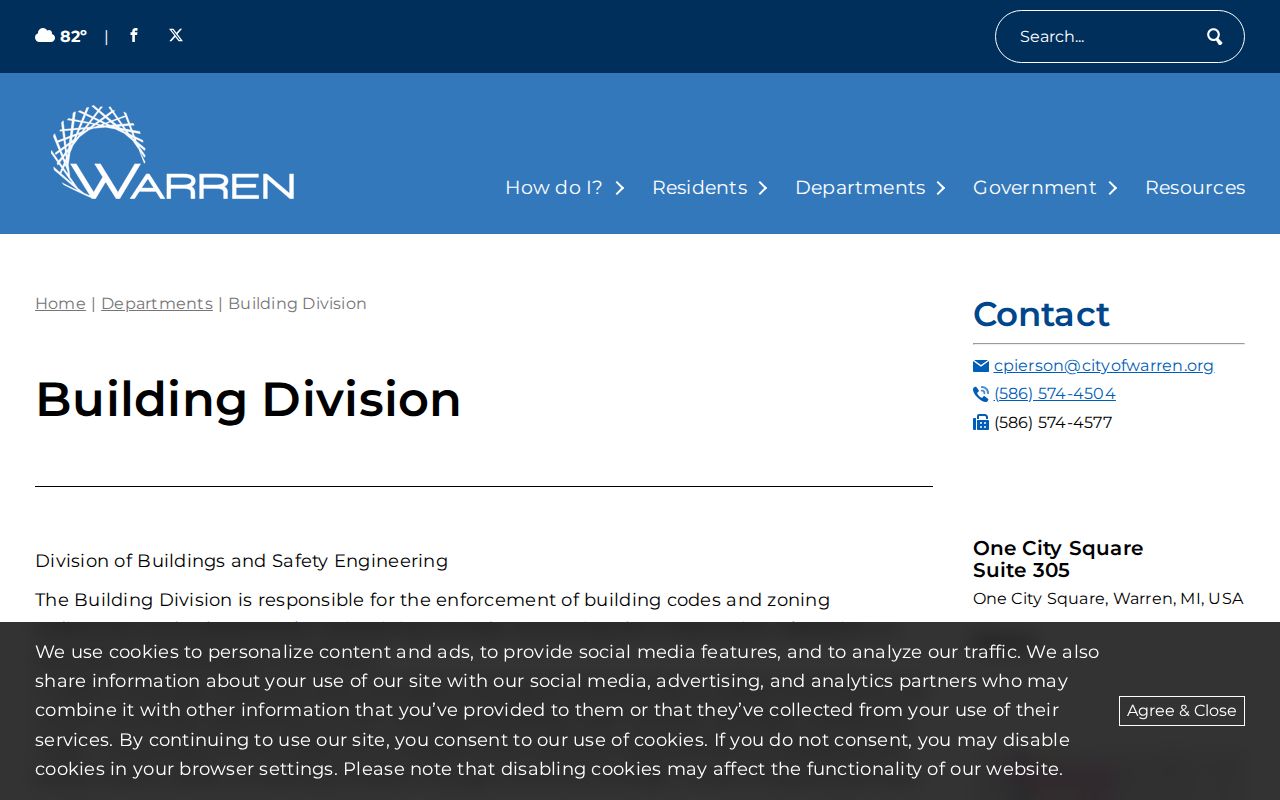Click the 82° temperature reading
The image size is (1280, 800).
tap(73, 37)
